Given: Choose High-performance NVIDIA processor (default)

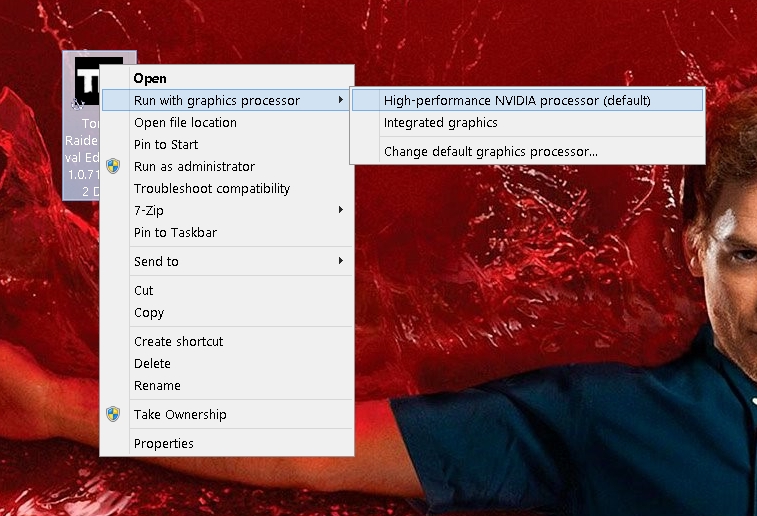Looking at the screenshot, I should (527, 100).
